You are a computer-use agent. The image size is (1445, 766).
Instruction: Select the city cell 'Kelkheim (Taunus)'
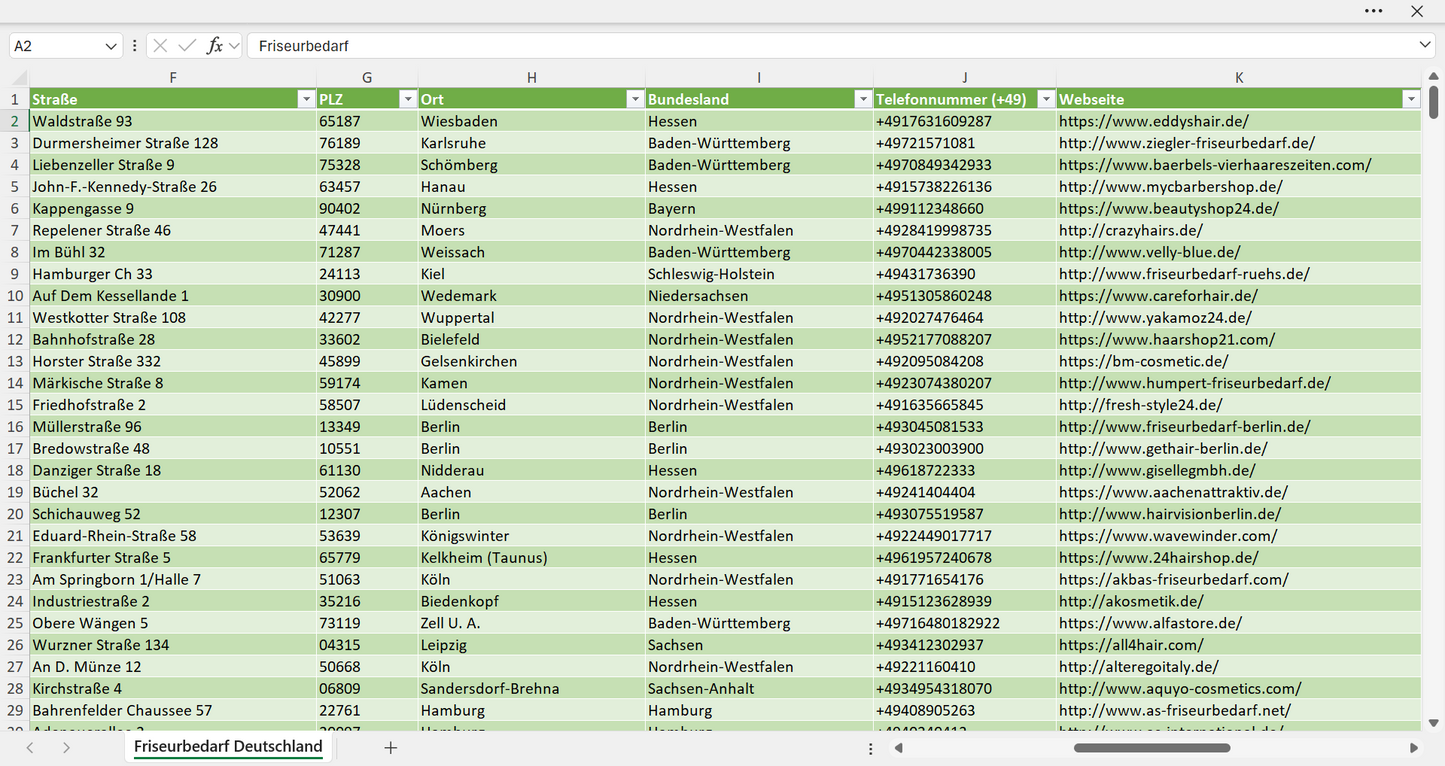point(532,558)
